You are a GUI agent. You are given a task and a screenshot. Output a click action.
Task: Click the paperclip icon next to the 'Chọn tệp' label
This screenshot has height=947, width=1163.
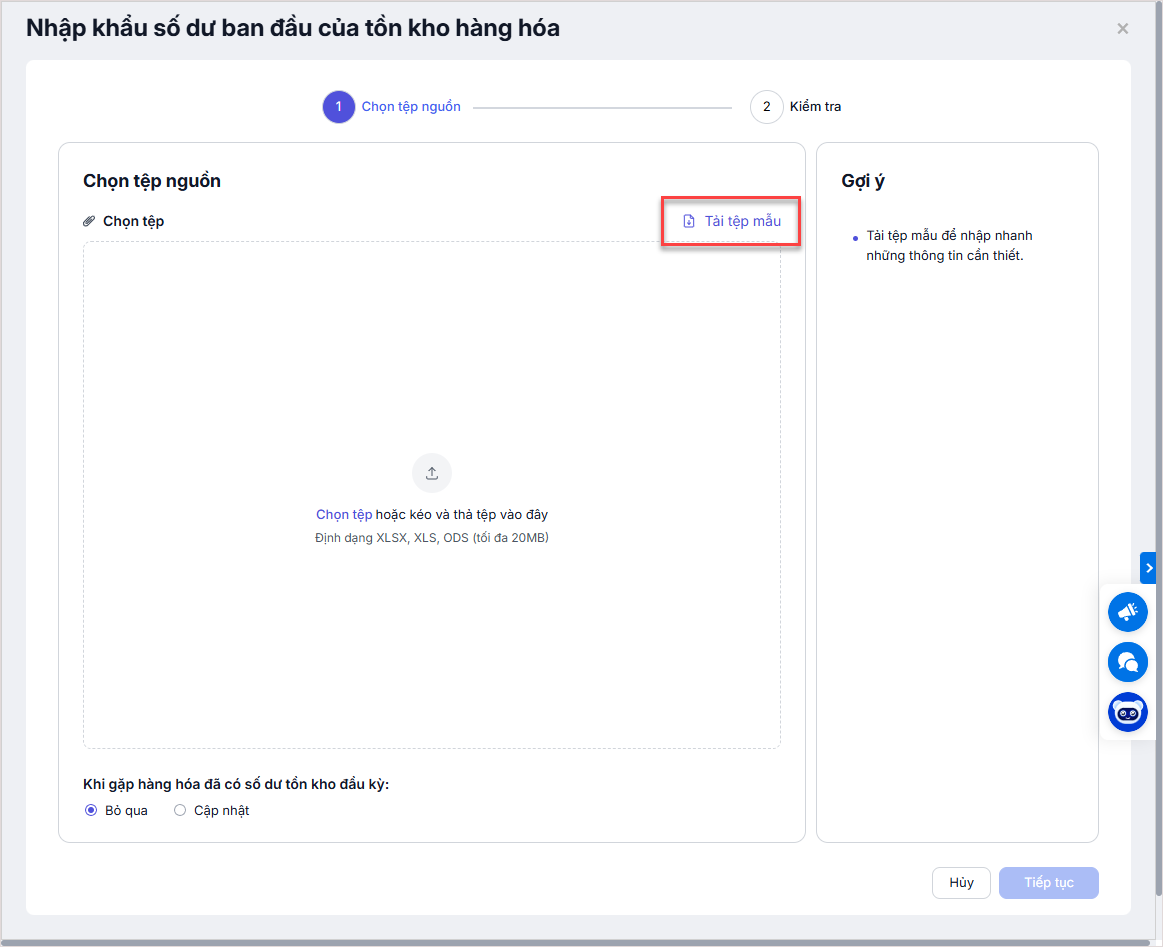pyautogui.click(x=89, y=221)
